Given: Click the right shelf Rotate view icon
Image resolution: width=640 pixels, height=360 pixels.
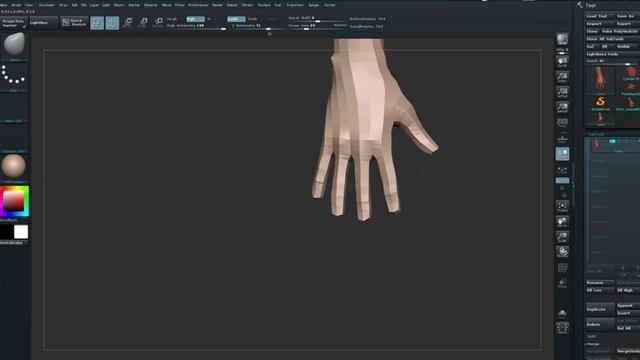Looking at the screenshot, I should pyautogui.click(x=562, y=252).
